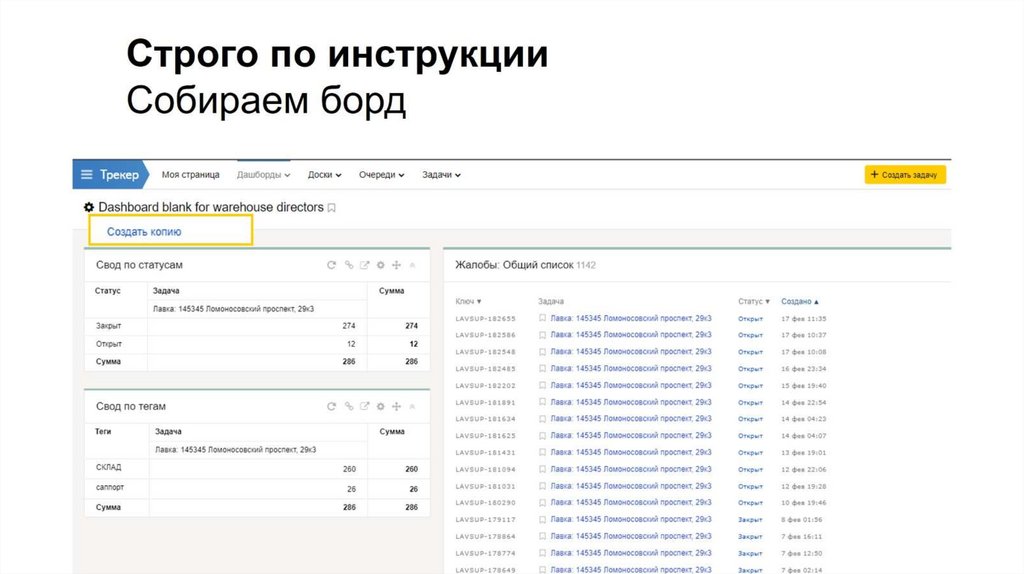Open settings gear of Свод по тегам widget
This screenshot has height=574, width=1024.
pos(380,407)
